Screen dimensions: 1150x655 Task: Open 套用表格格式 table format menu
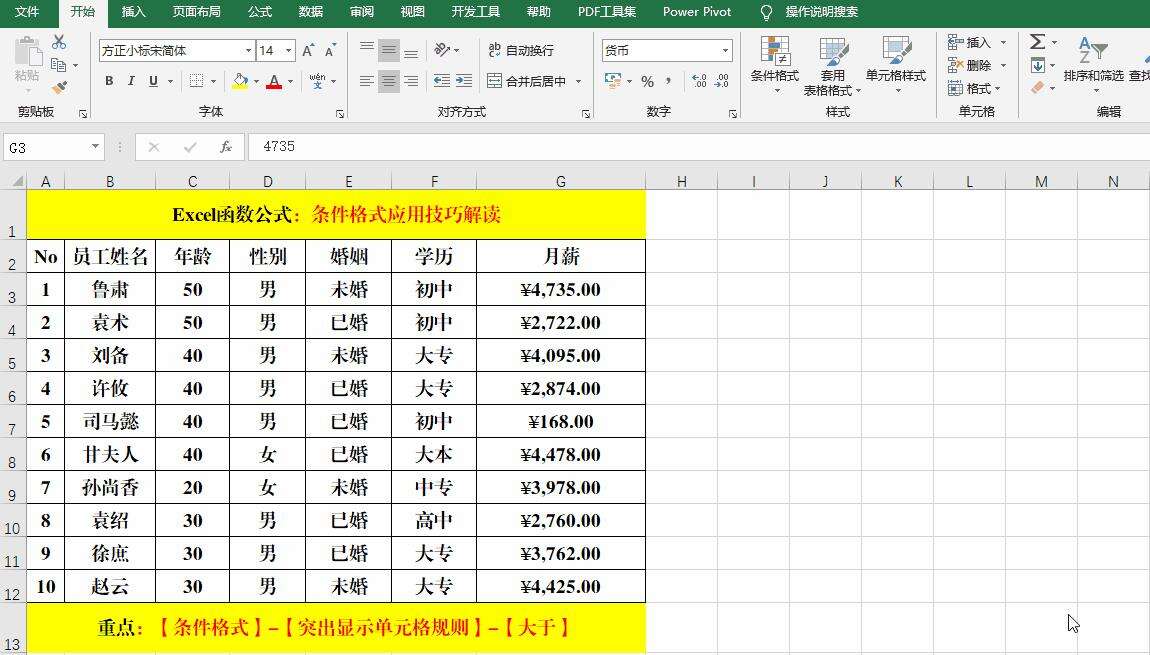(832, 67)
